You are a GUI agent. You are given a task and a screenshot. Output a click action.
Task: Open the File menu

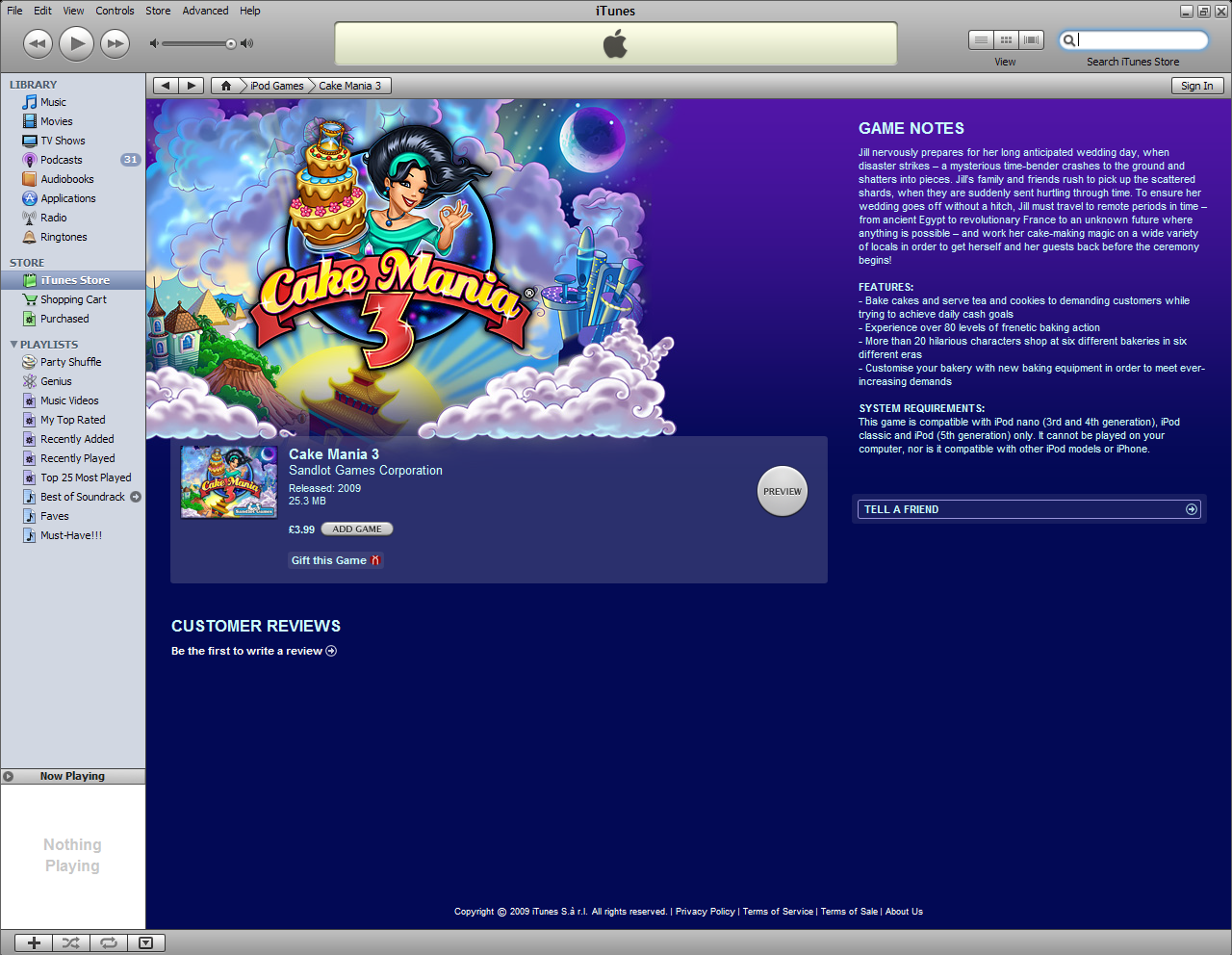pos(14,11)
